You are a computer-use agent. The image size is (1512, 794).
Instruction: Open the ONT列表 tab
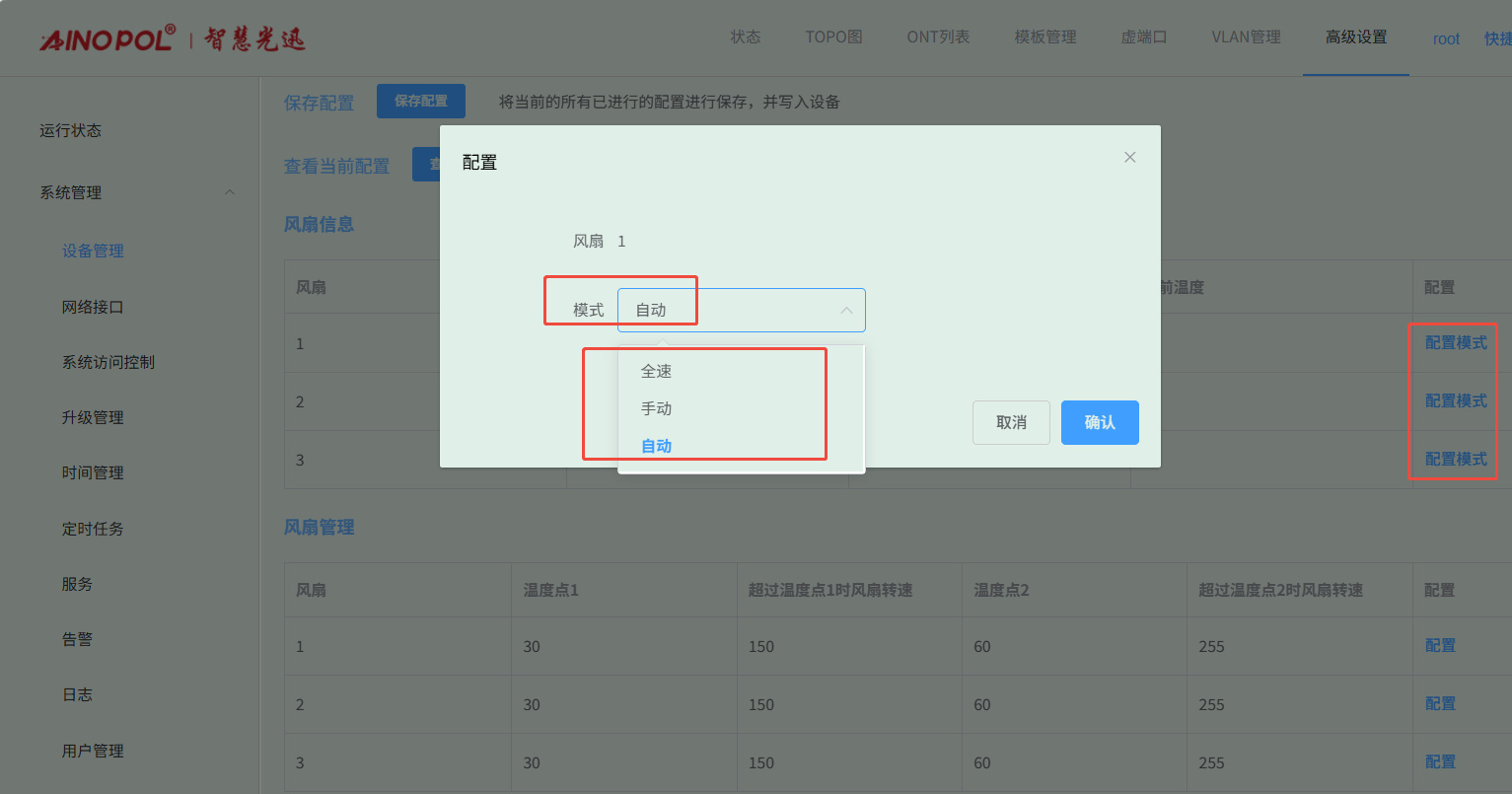[938, 37]
